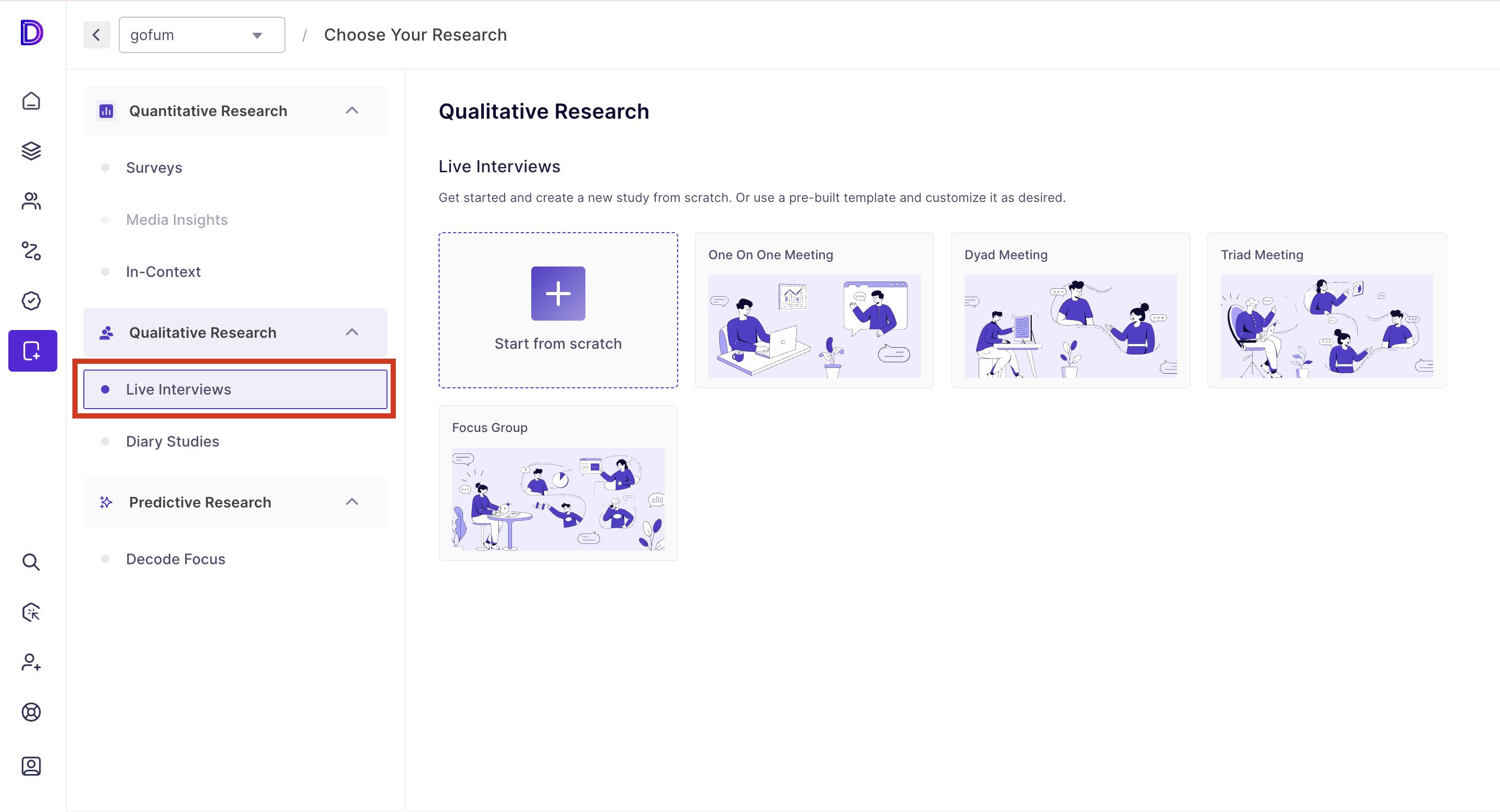
Task: Choose the One On One Meeting template
Action: (x=814, y=310)
